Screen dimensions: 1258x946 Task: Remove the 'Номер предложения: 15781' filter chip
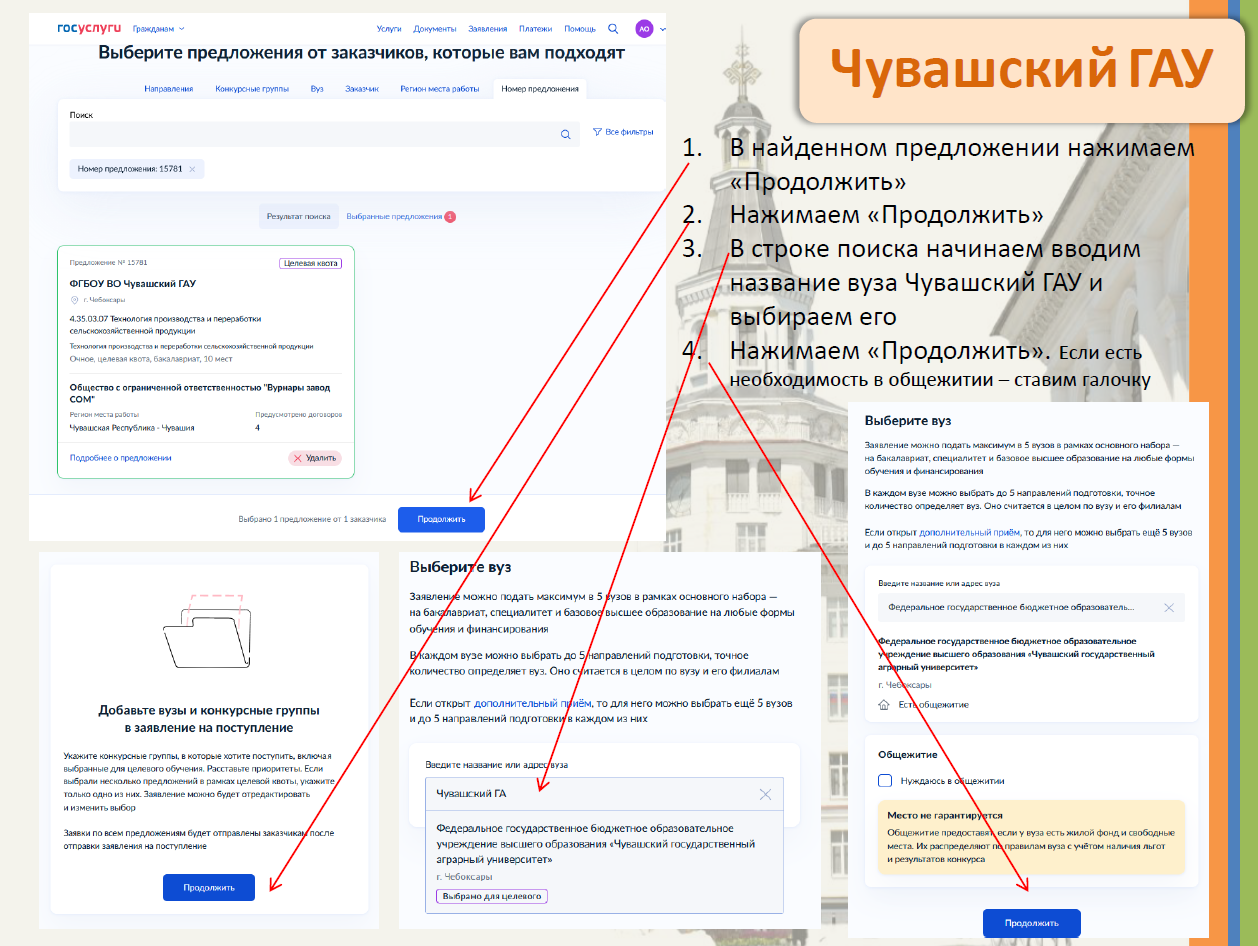click(x=192, y=169)
